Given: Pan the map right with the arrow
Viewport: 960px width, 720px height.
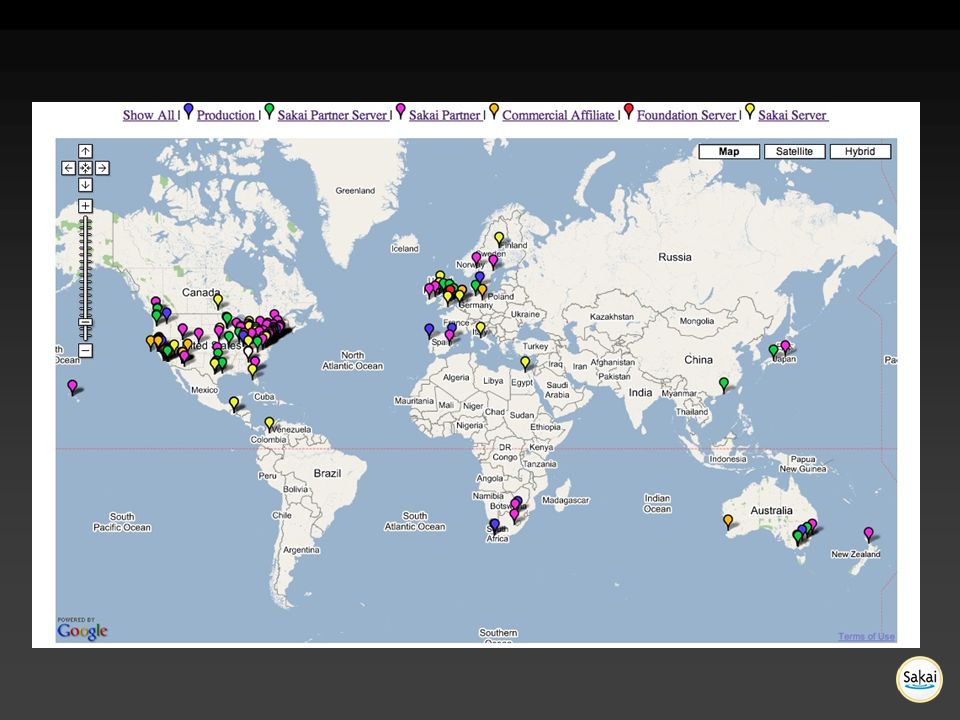Looking at the screenshot, I should 102,168.
